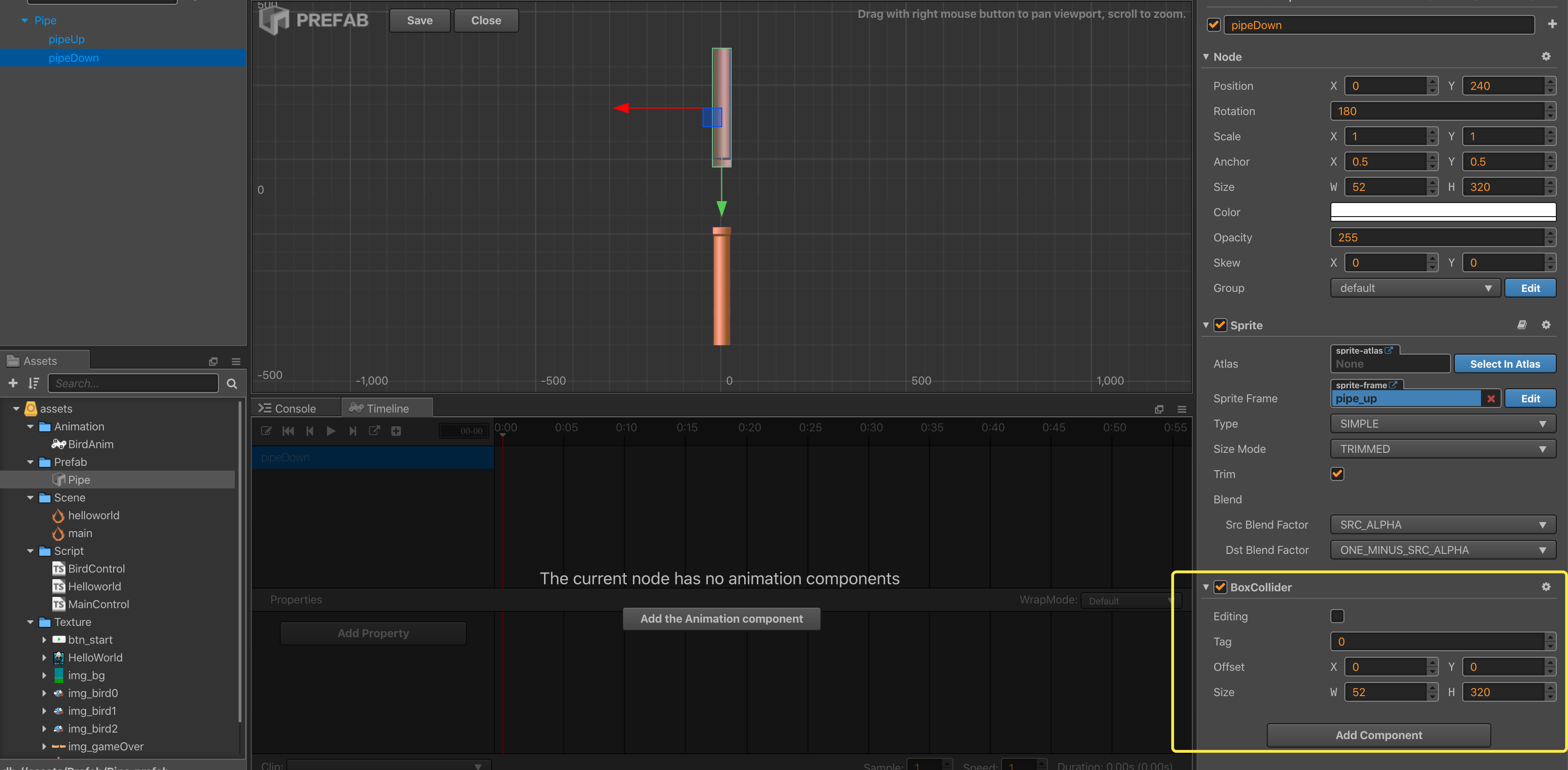Uncheck the Trim checkbox

coord(1337,473)
